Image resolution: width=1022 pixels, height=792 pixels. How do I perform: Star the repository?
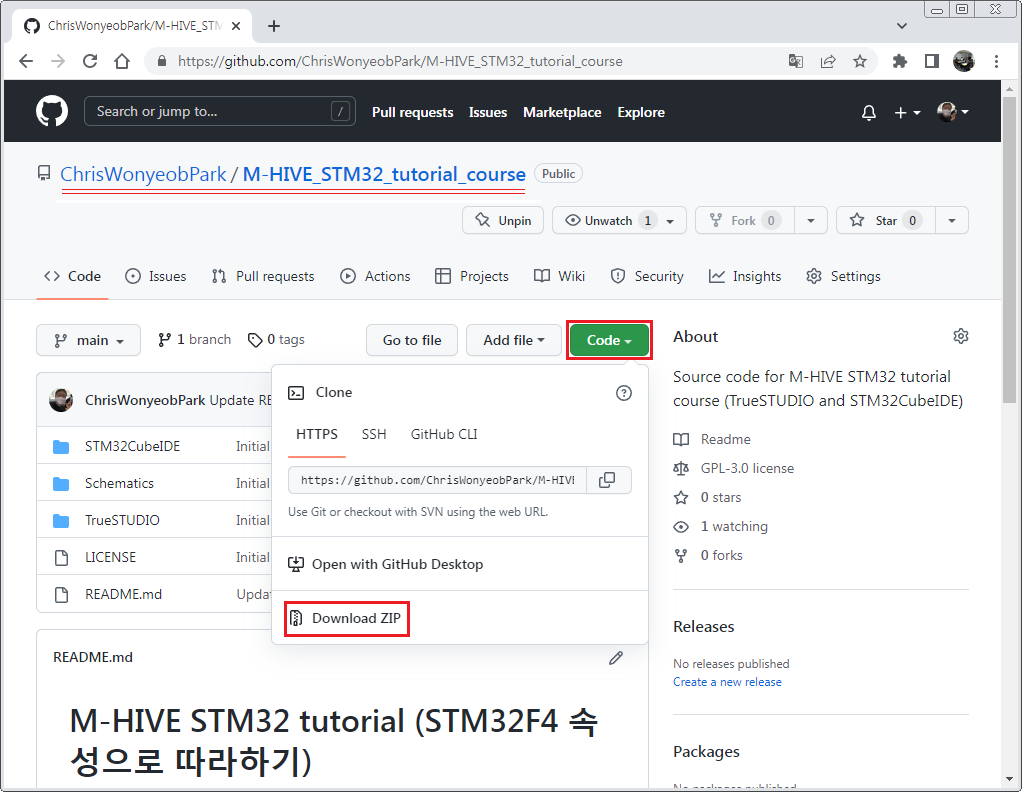pos(886,220)
